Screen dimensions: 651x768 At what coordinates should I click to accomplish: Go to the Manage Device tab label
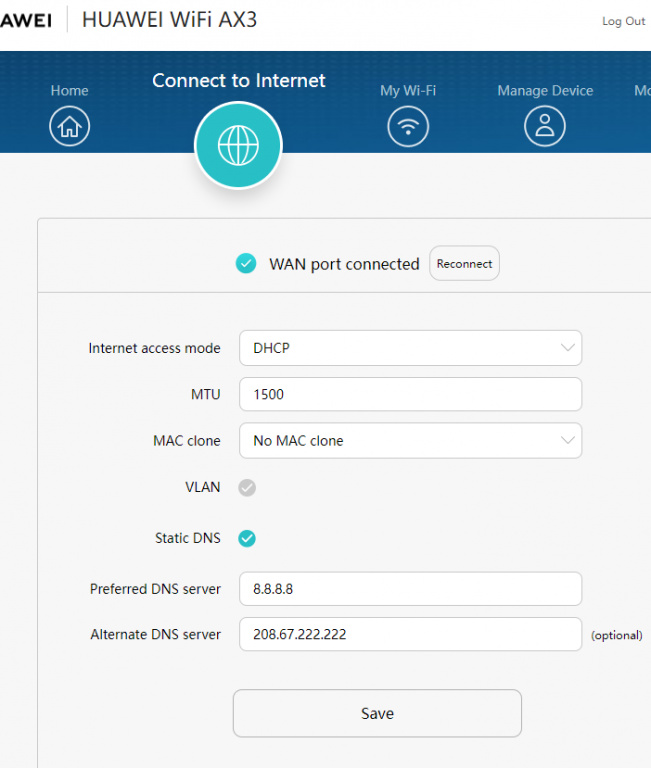pyautogui.click(x=545, y=91)
